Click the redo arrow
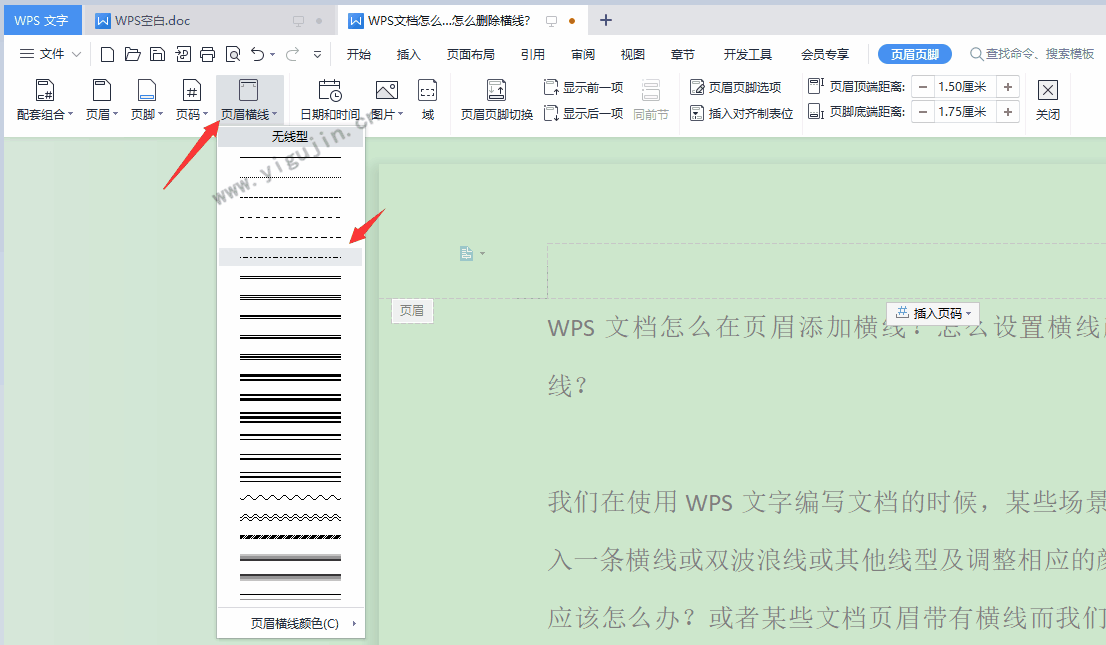Viewport: 1106px width, 645px height. 292,54
